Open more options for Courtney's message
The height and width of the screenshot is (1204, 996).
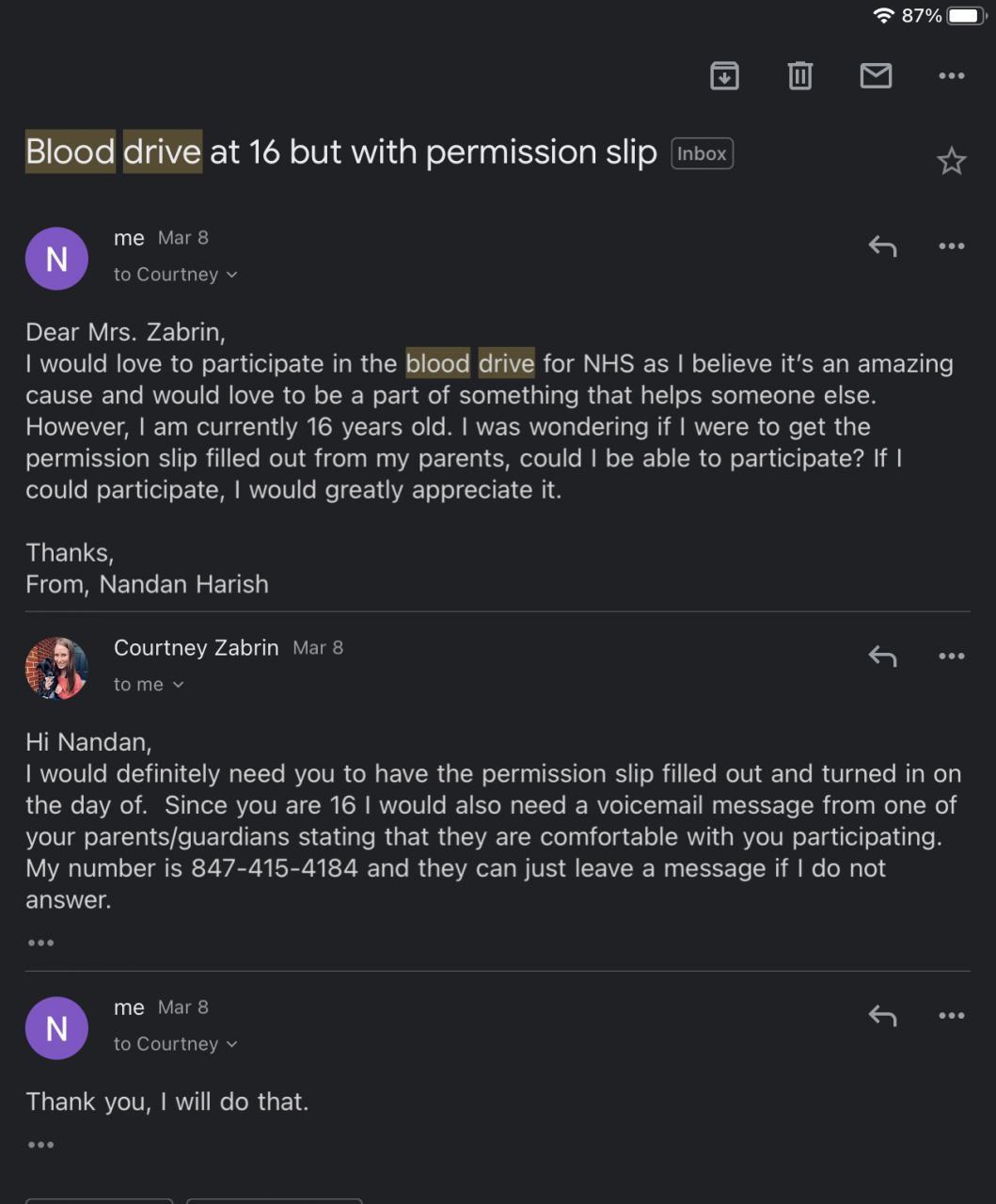pyautogui.click(x=951, y=657)
